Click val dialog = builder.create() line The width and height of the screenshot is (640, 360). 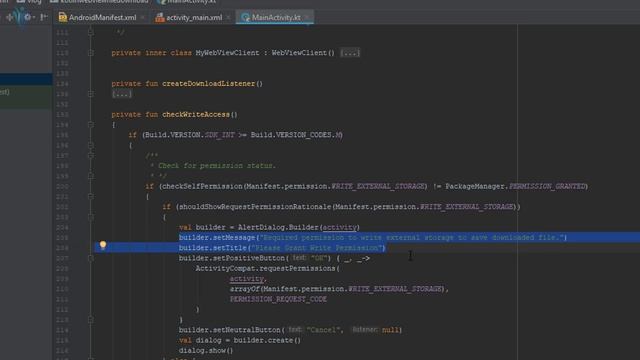(x=240, y=340)
